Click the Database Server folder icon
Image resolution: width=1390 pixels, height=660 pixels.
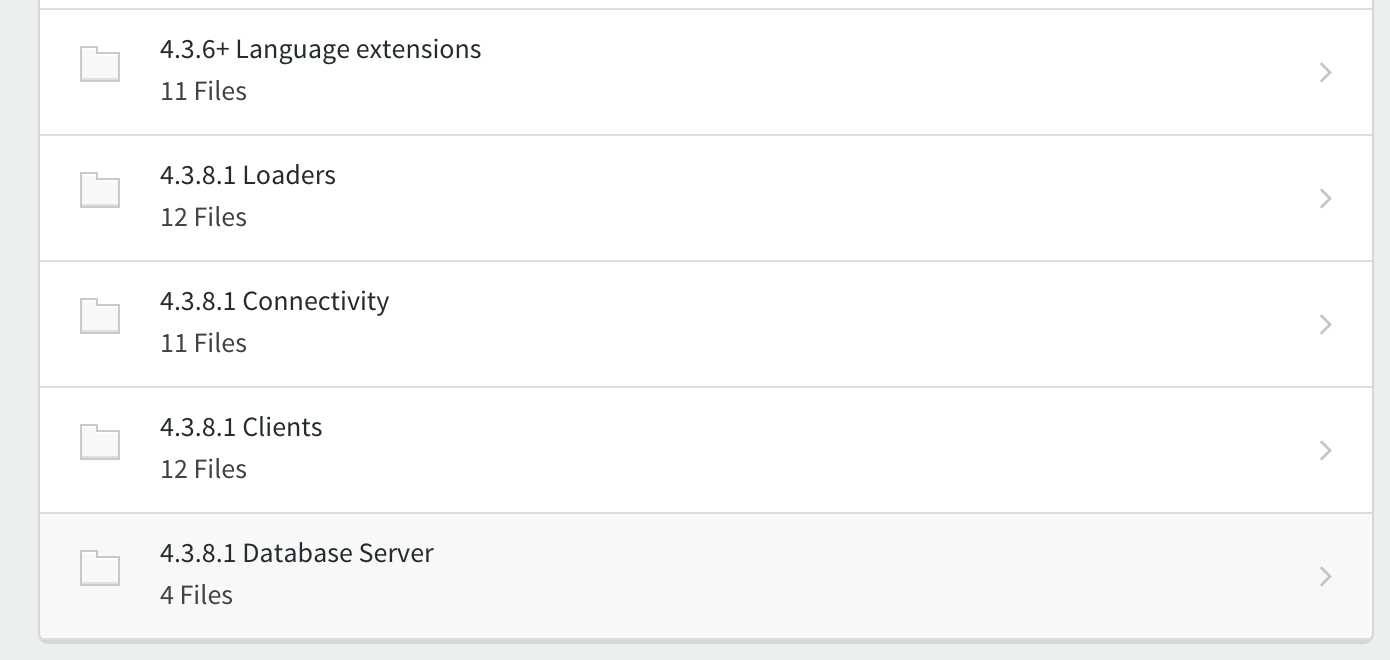pos(100,569)
